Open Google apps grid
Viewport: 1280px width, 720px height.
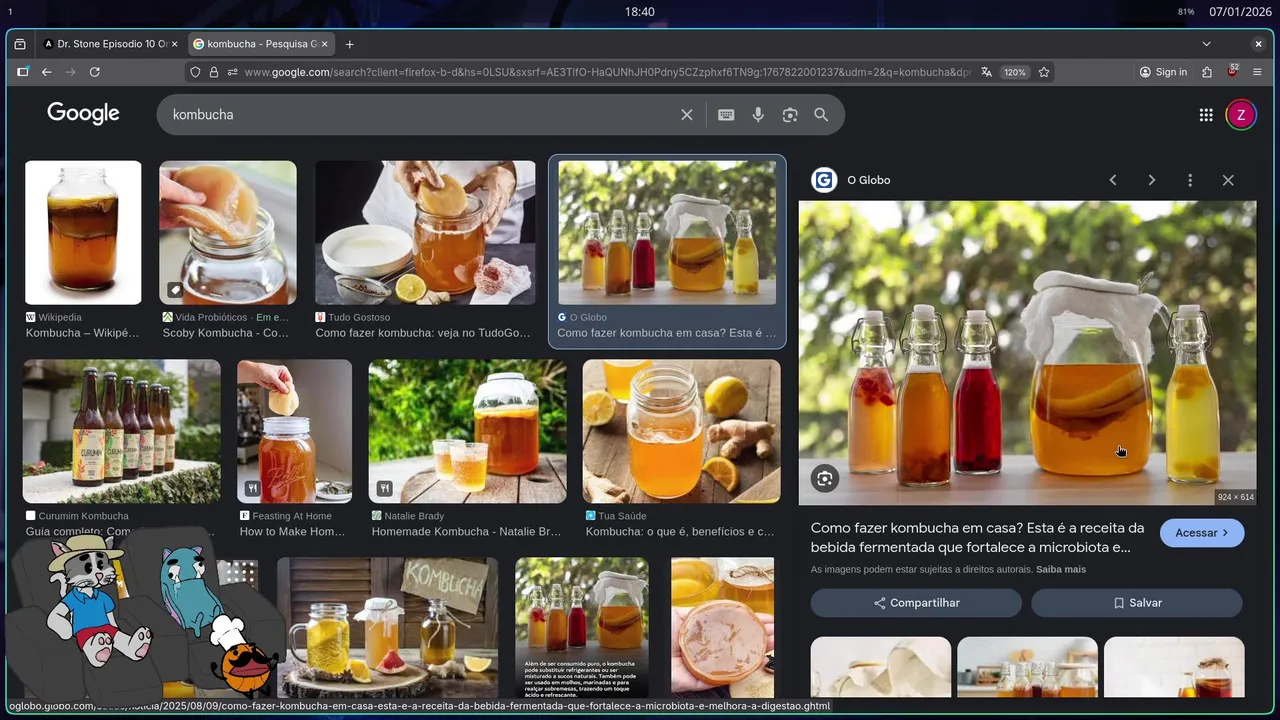click(1206, 115)
